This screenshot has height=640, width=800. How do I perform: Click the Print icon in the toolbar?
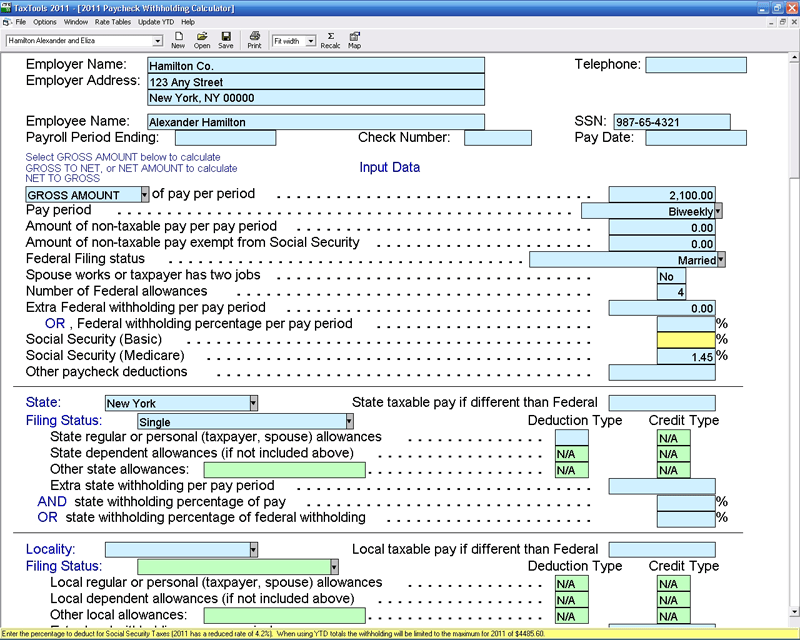(x=255, y=38)
